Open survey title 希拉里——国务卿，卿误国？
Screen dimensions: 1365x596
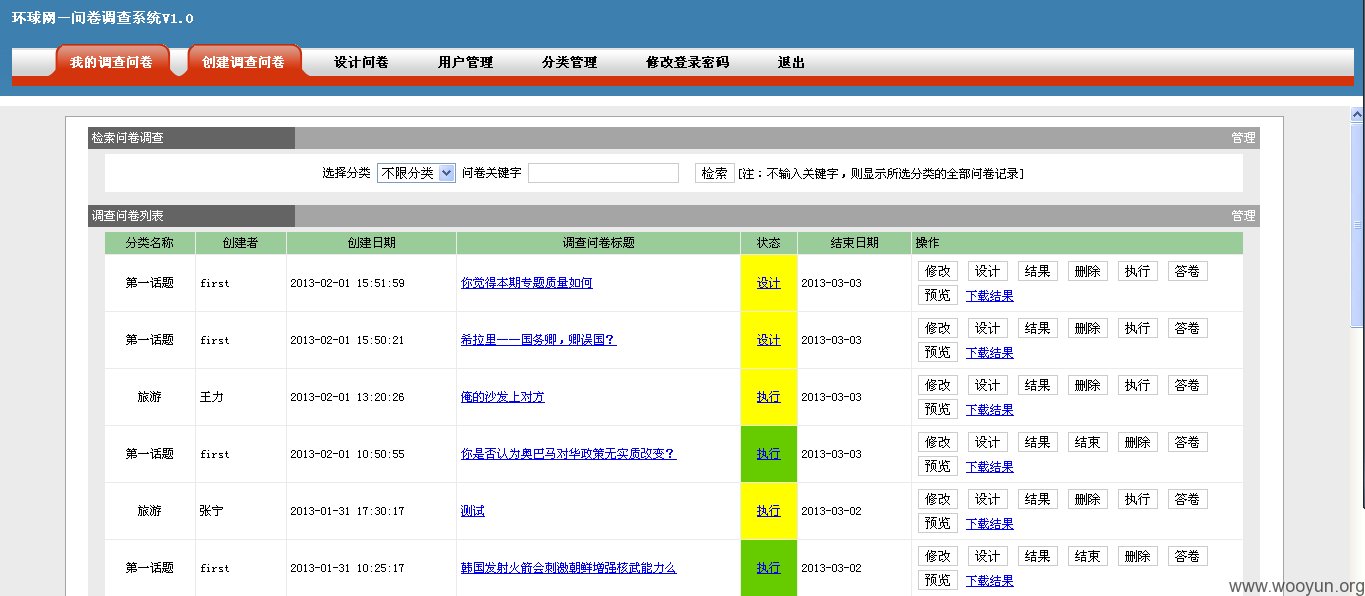click(538, 340)
